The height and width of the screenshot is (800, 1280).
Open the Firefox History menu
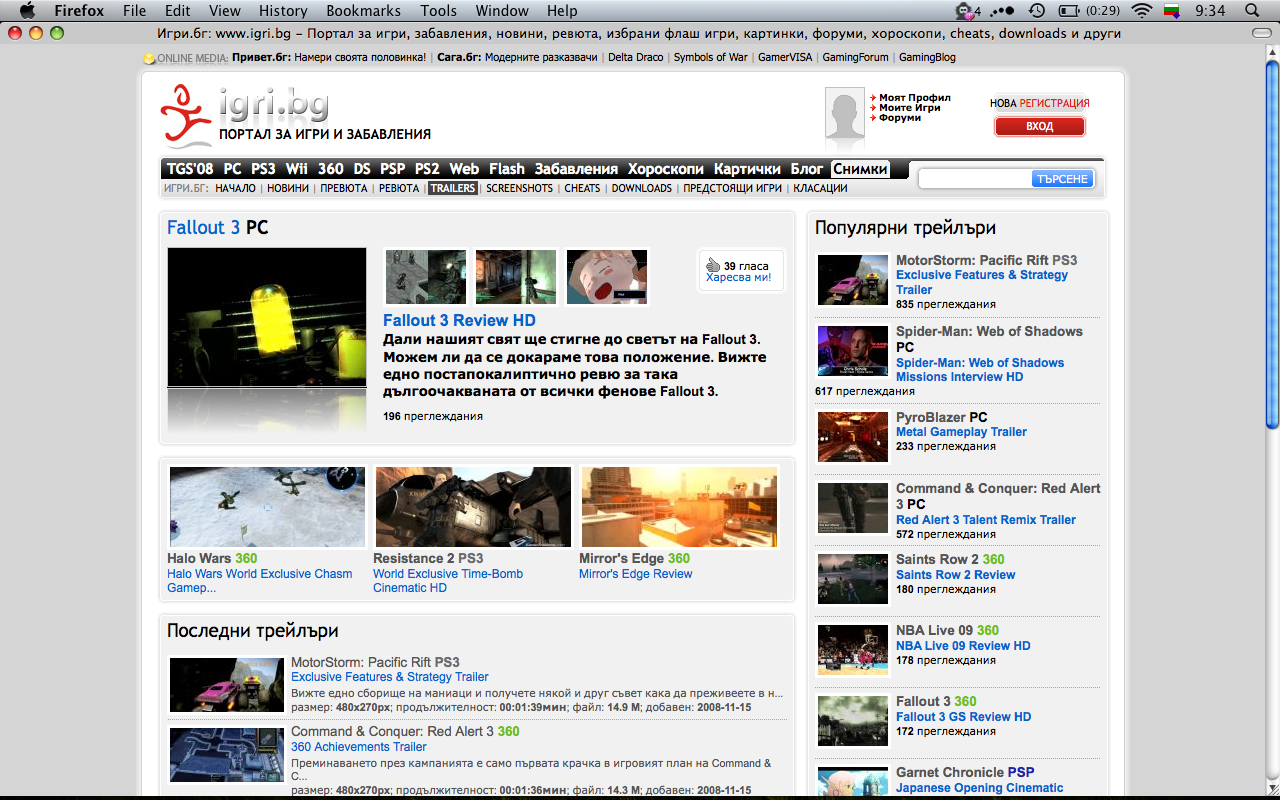point(283,11)
